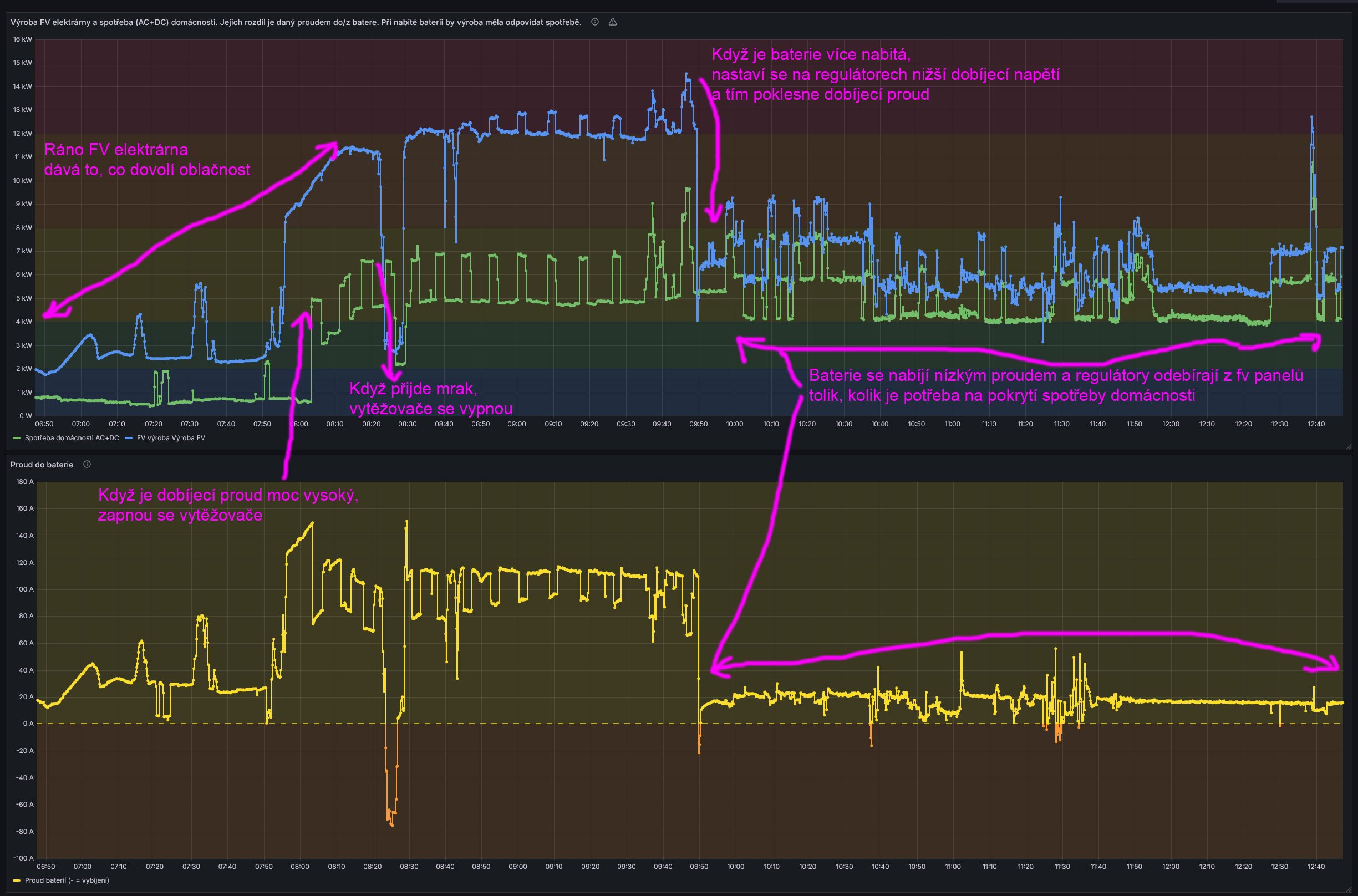Click the yellow legend marker for Proud baterií
1358x896 pixels.
coord(17,880)
